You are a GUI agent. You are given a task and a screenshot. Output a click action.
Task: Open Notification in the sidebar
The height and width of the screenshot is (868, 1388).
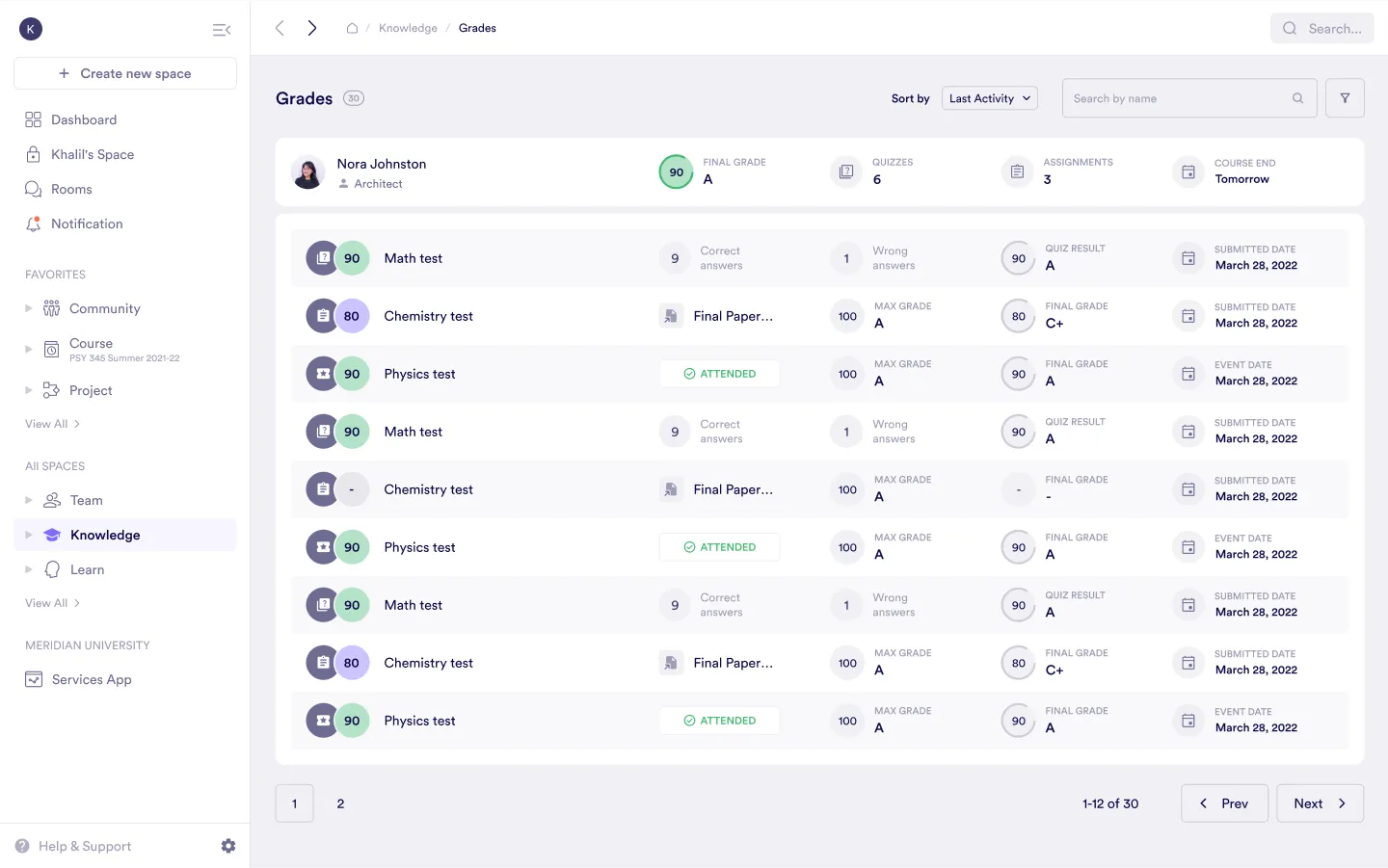click(87, 224)
